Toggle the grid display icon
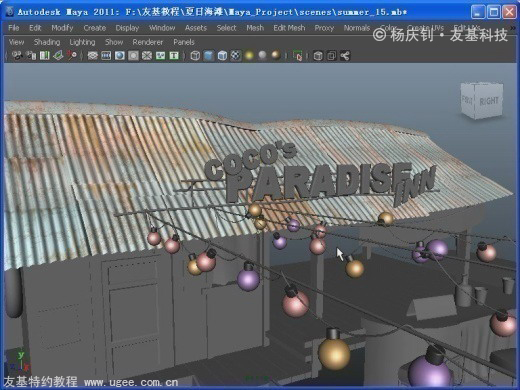520x390 pixels. tap(92, 55)
